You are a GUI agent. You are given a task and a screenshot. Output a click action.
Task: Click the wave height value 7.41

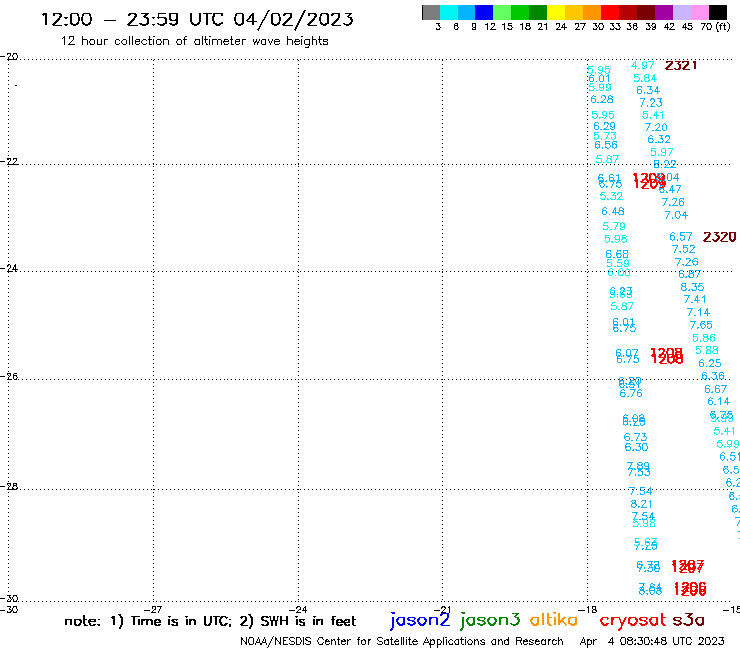point(695,299)
